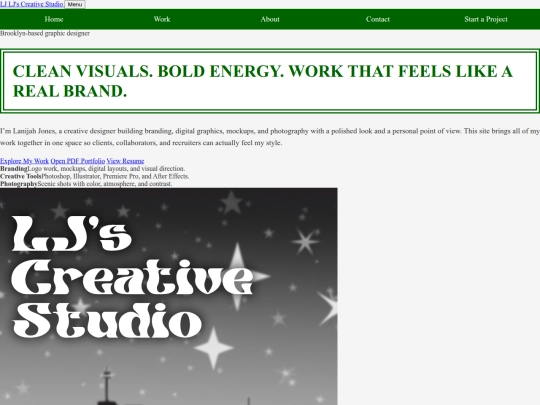Screen dimensions: 540x405
Task: Open the Contact navigation link
Action: click(378, 19)
